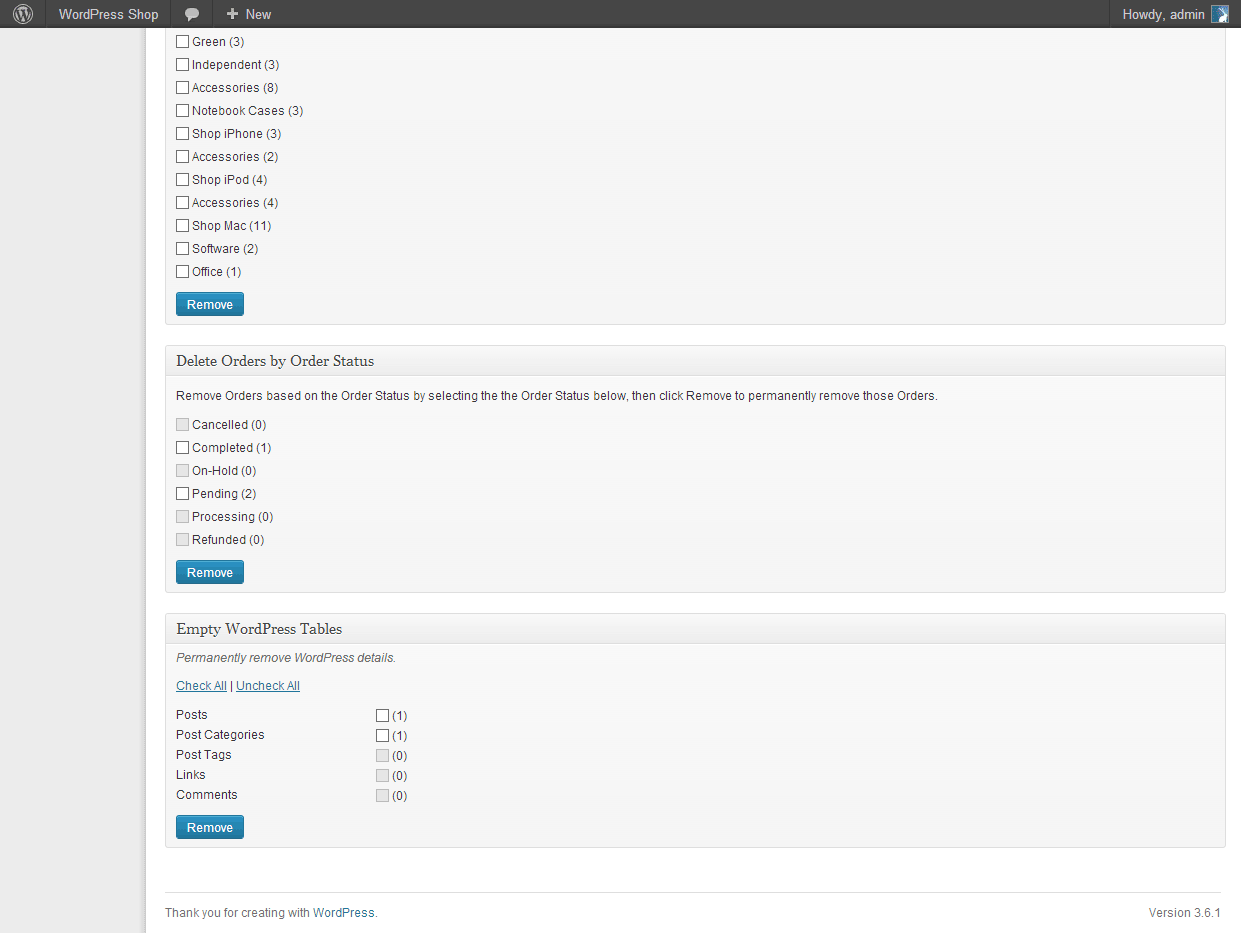Click the Comments (0) checkbox

click(x=382, y=795)
